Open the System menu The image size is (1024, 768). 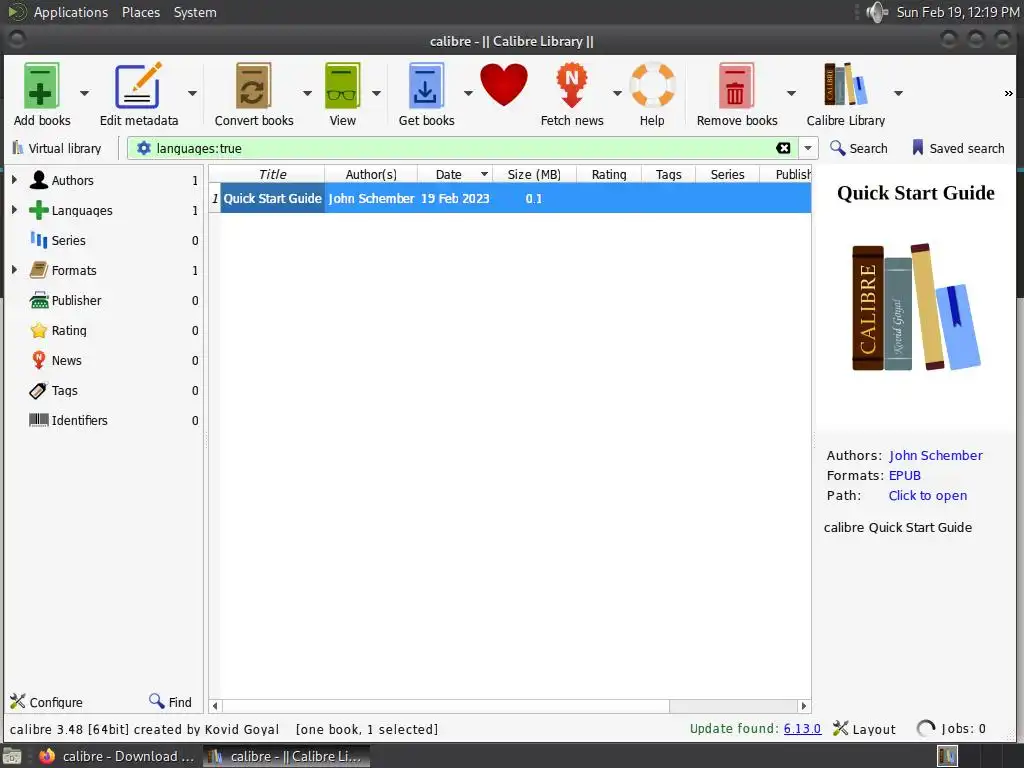point(195,12)
